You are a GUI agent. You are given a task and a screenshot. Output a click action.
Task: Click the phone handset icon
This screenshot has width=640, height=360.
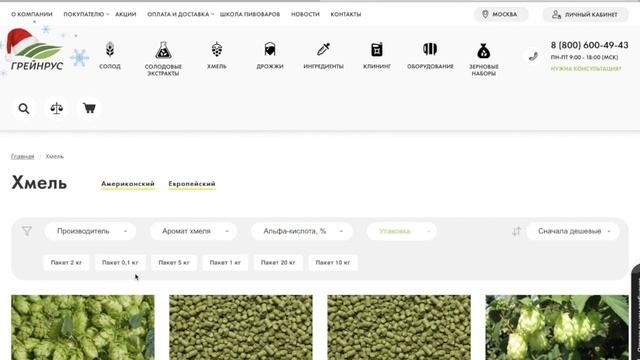point(533,56)
